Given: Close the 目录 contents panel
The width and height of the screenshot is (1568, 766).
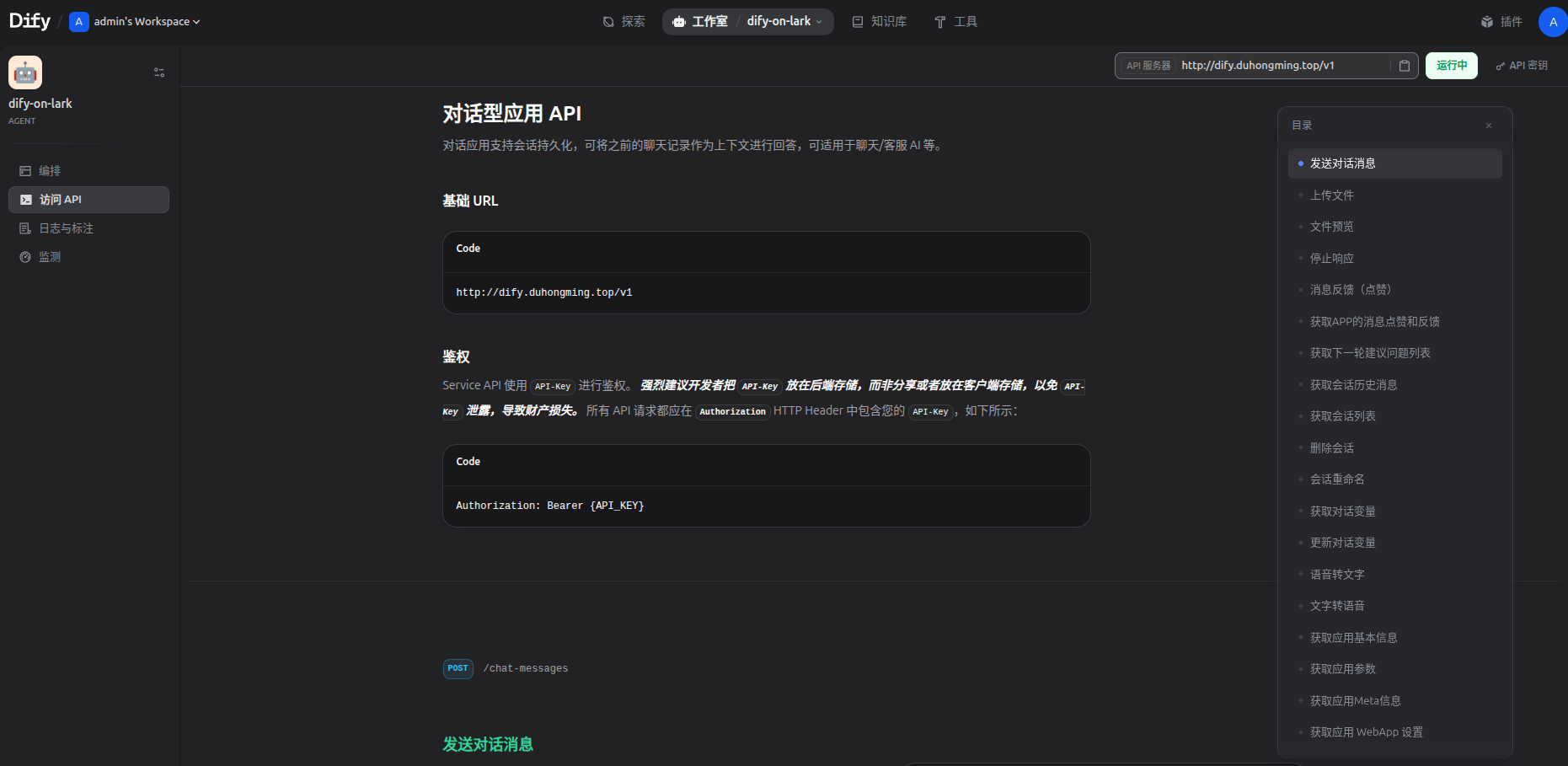Looking at the screenshot, I should 1489,125.
